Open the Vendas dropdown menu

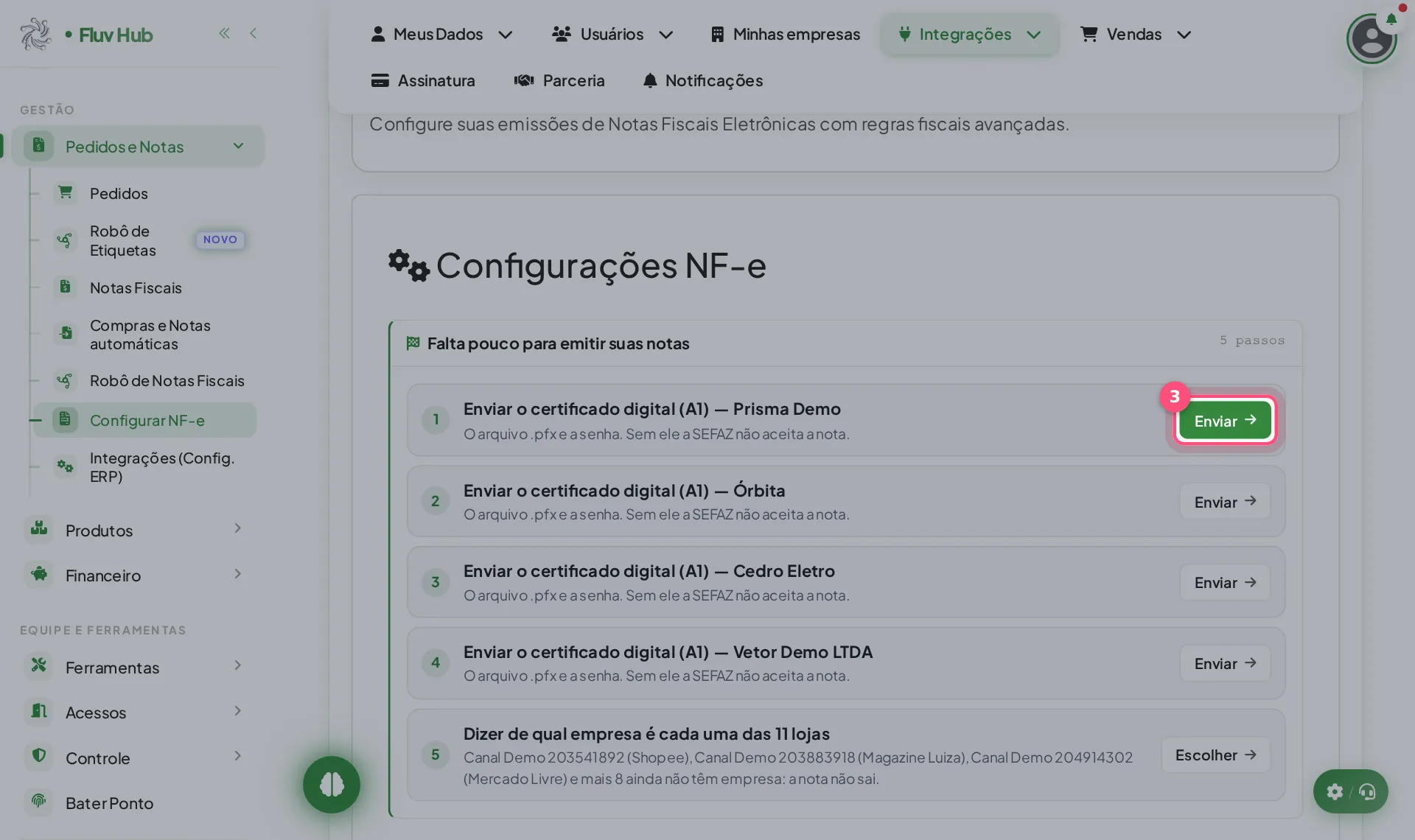click(1136, 35)
